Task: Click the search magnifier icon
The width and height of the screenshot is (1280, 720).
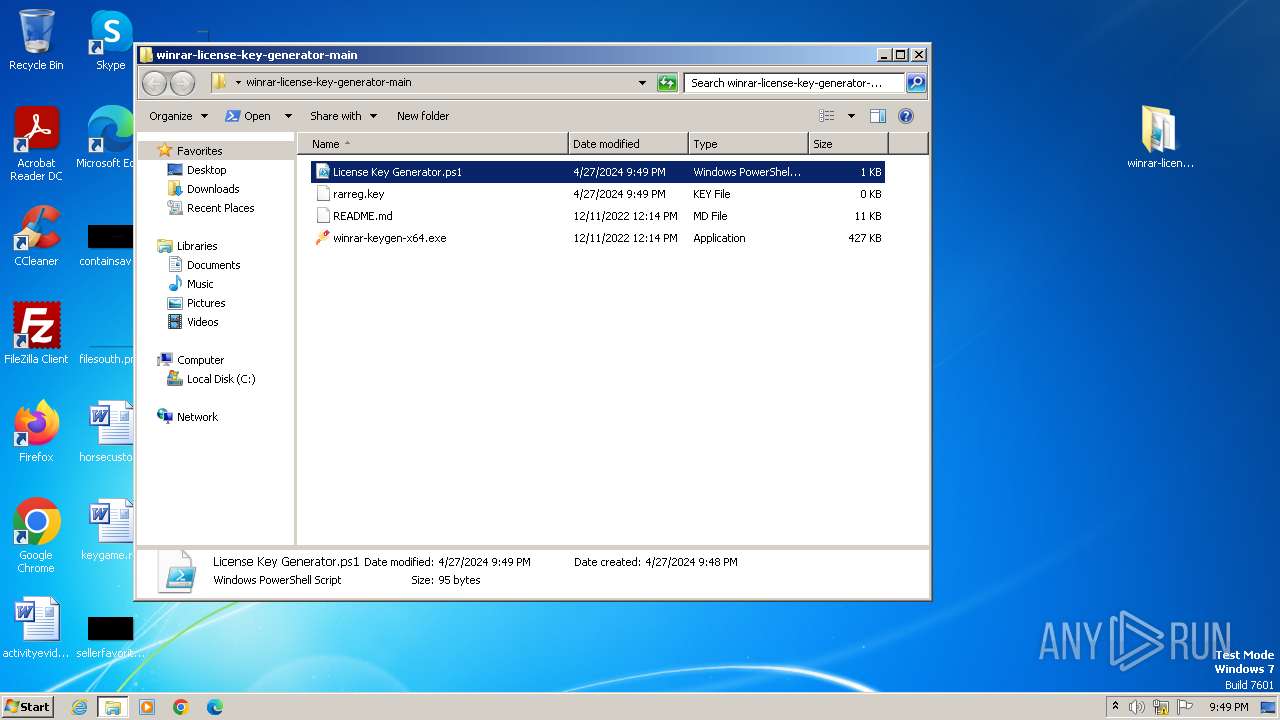Action: [x=916, y=83]
